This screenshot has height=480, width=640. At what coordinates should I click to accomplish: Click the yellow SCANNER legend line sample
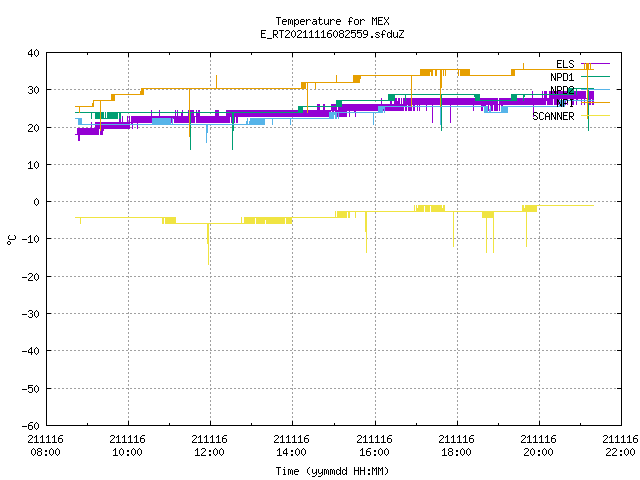click(x=596, y=116)
